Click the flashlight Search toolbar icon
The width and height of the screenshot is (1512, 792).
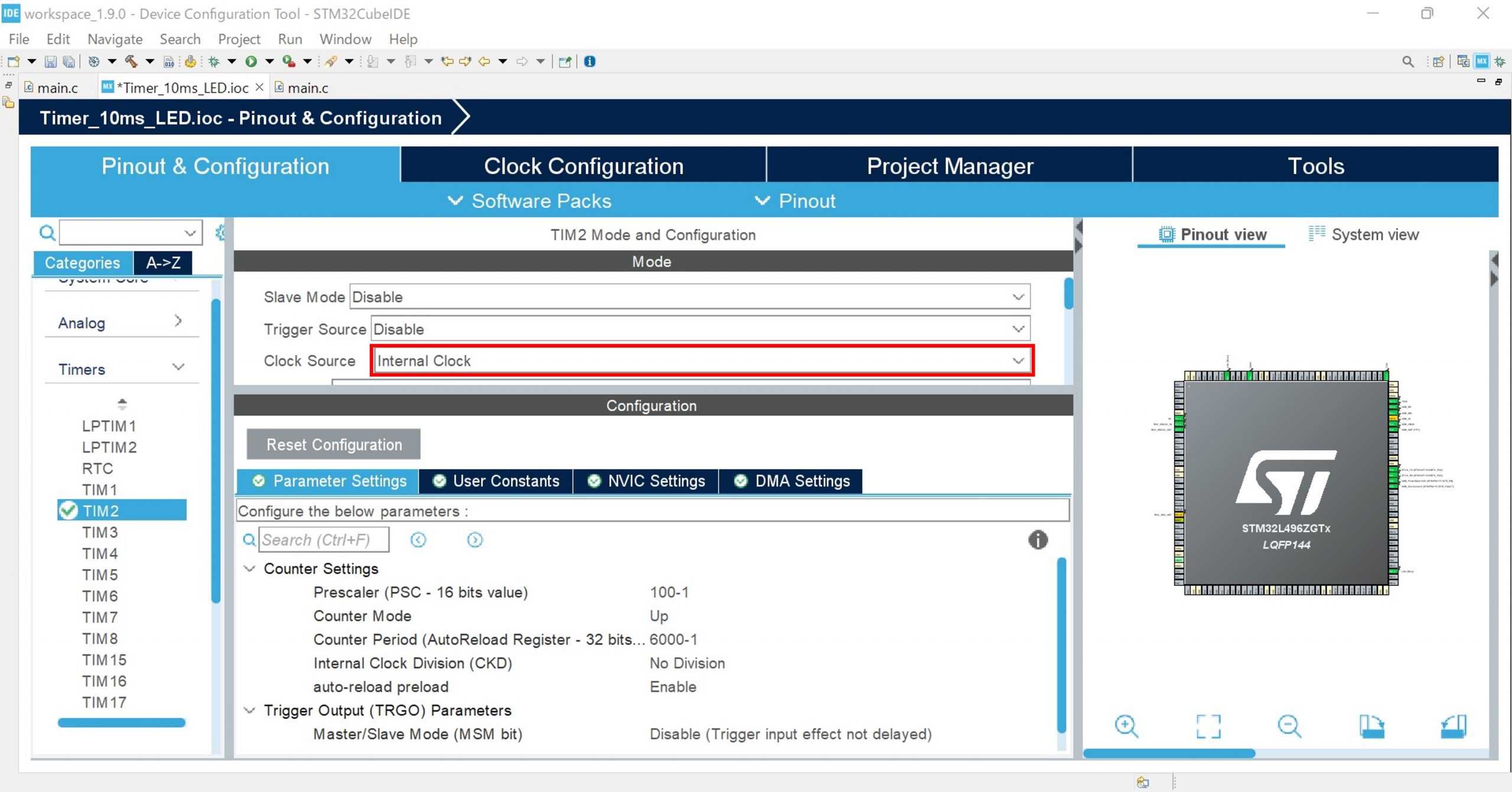tap(331, 61)
